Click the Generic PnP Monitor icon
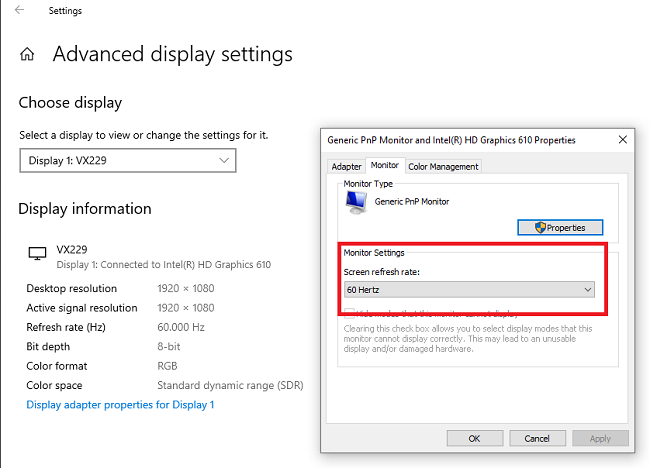The image size is (650, 468). coord(356,202)
